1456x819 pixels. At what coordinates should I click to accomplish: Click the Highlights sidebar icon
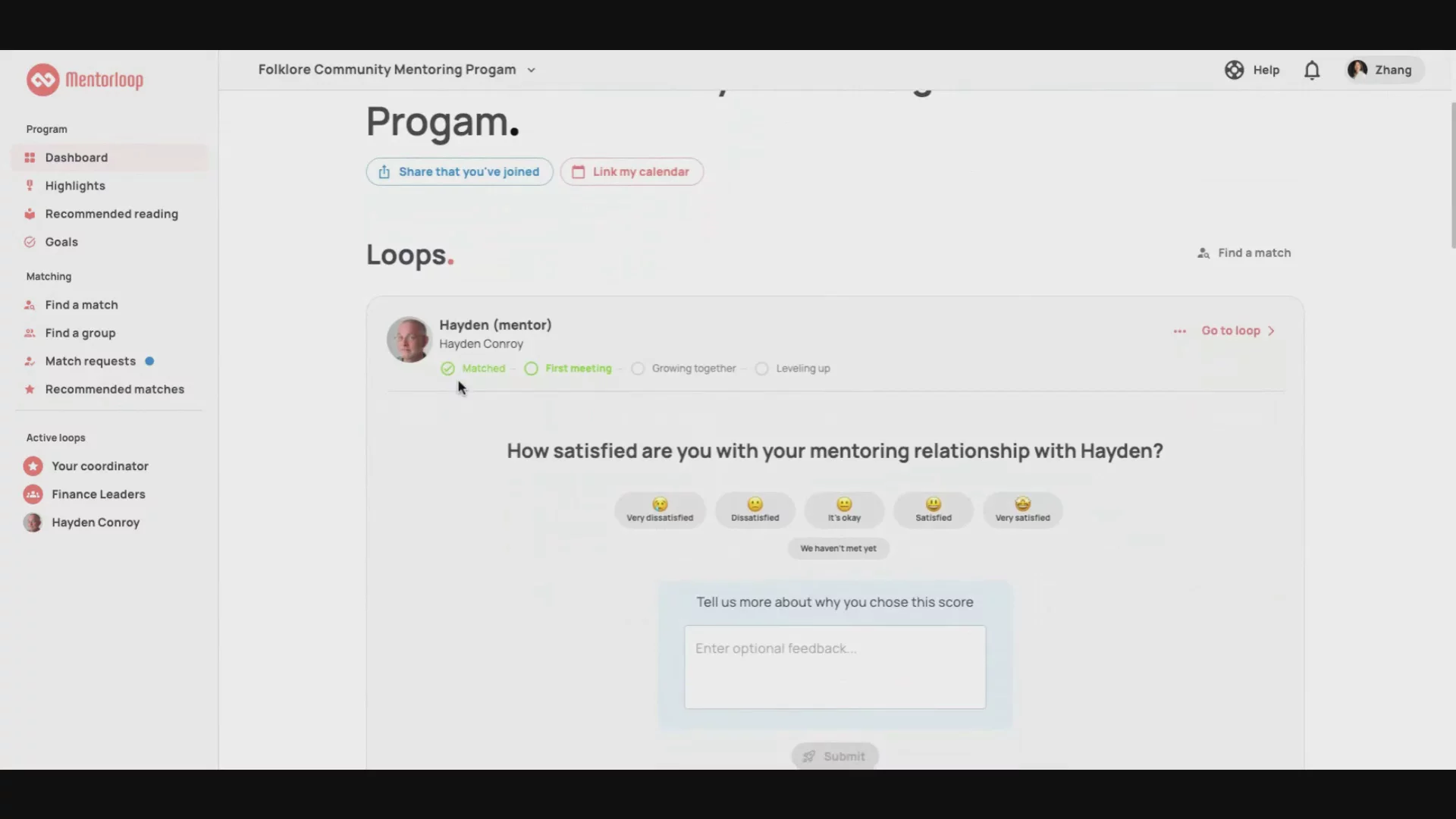pos(30,186)
